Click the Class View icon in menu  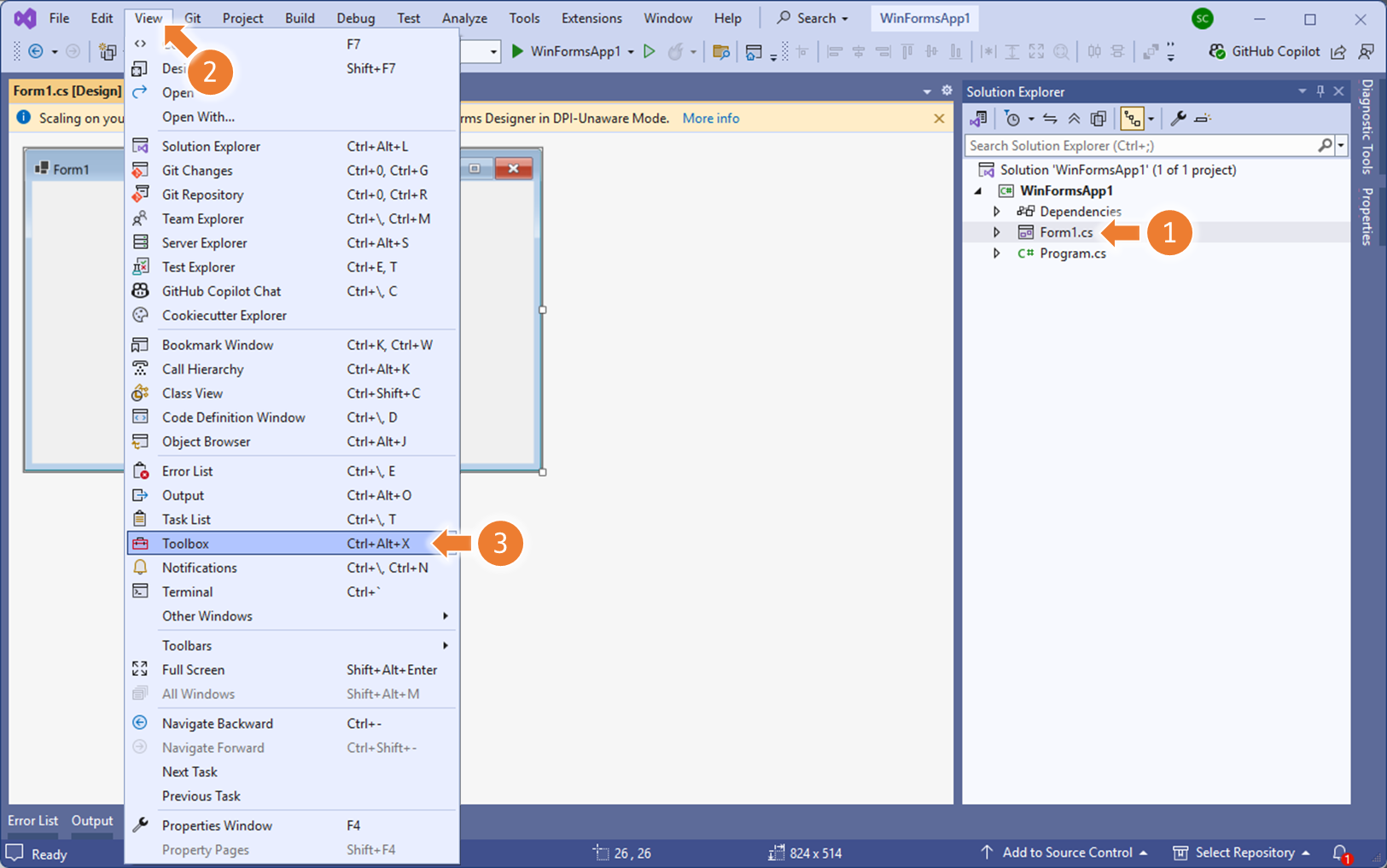tap(141, 393)
